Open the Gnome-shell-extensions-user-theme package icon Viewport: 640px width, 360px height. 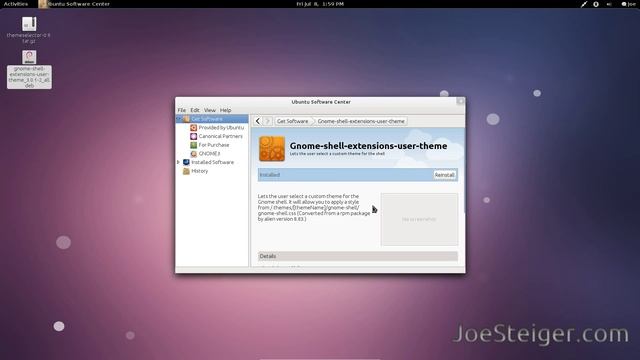(272, 149)
